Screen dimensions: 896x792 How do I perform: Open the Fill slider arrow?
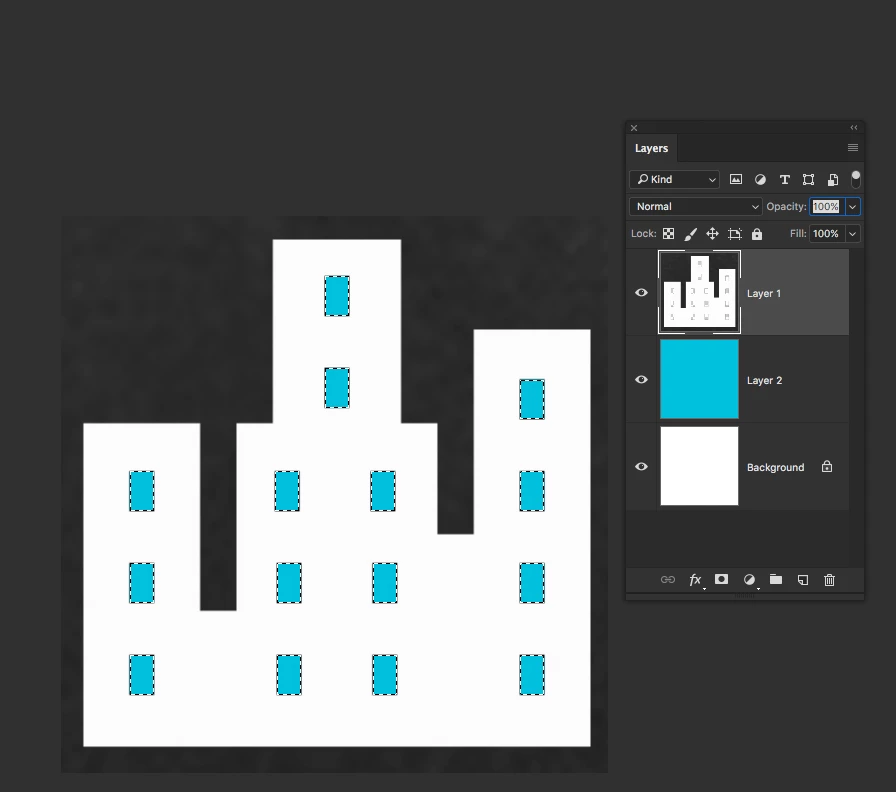(853, 234)
